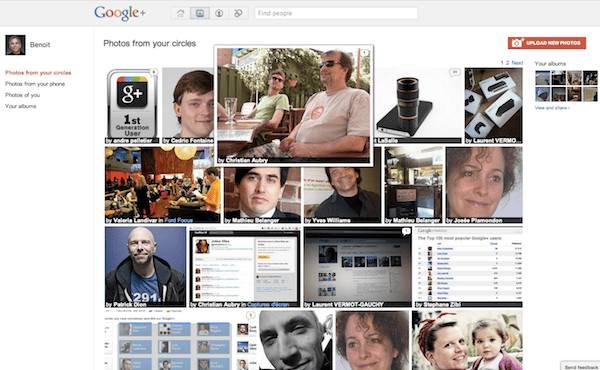Select Photos from your circles
This screenshot has width=600, height=370.
tap(38, 73)
